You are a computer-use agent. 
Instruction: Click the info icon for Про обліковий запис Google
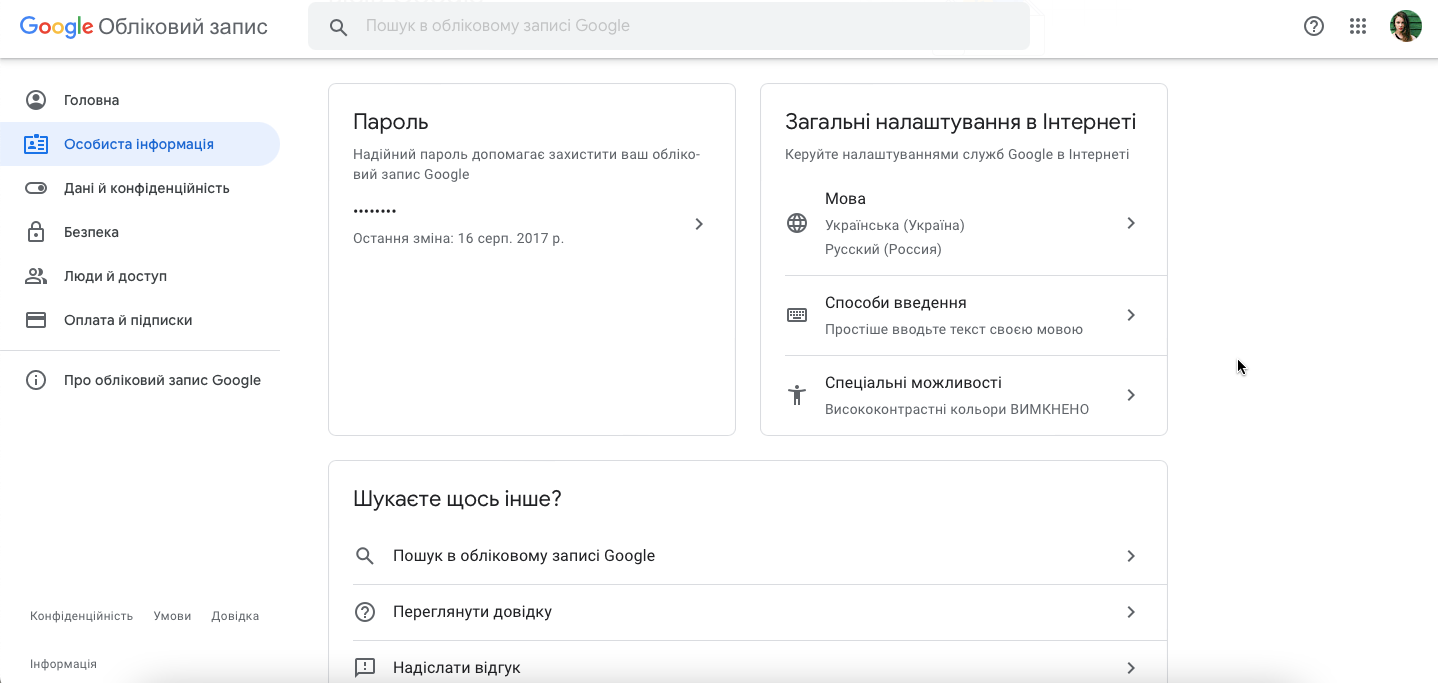pyautogui.click(x=36, y=379)
